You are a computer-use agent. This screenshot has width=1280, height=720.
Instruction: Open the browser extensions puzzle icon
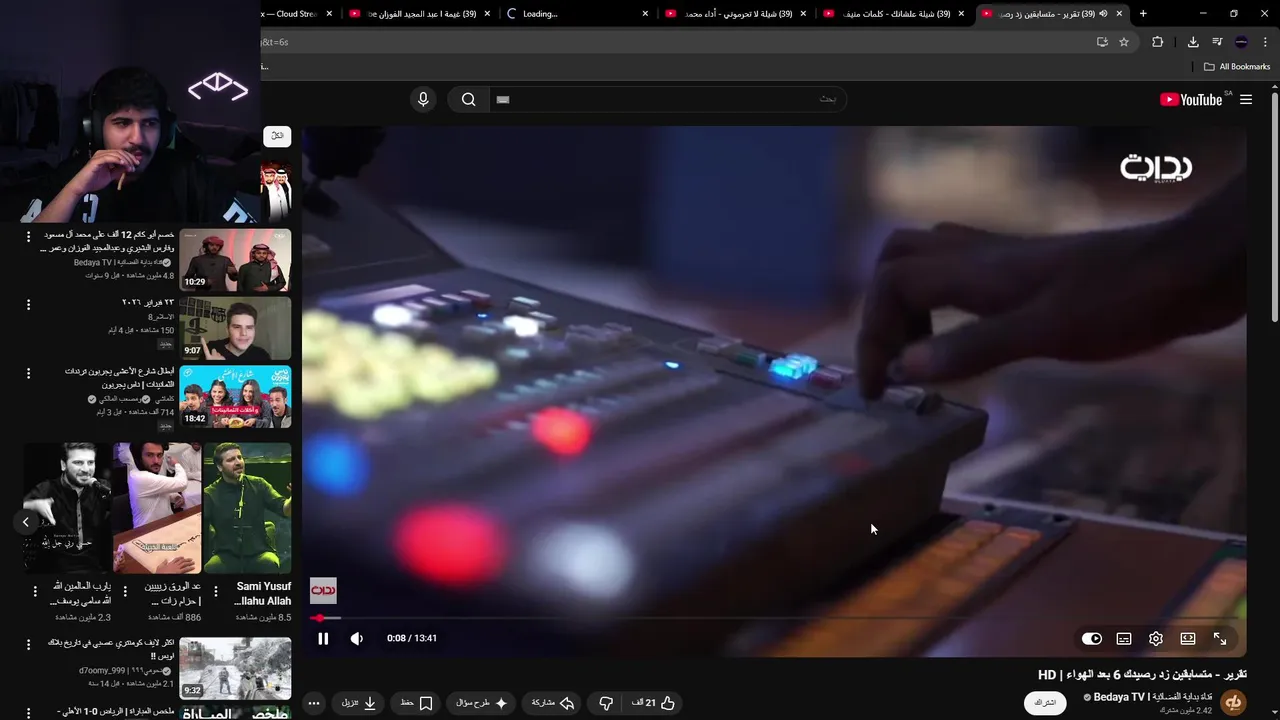click(x=1158, y=42)
